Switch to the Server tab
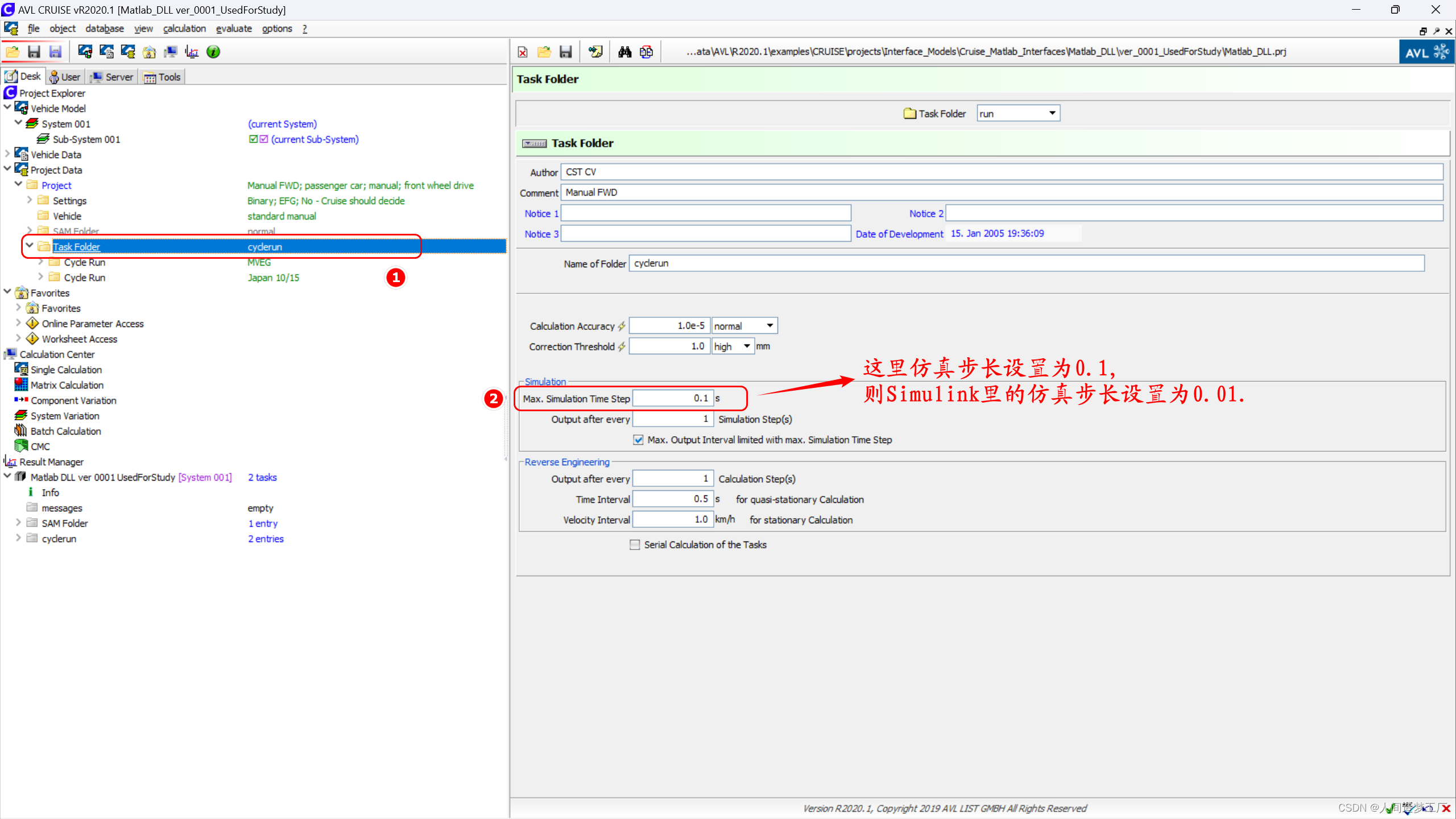The width and height of the screenshot is (1456, 819). click(x=113, y=77)
